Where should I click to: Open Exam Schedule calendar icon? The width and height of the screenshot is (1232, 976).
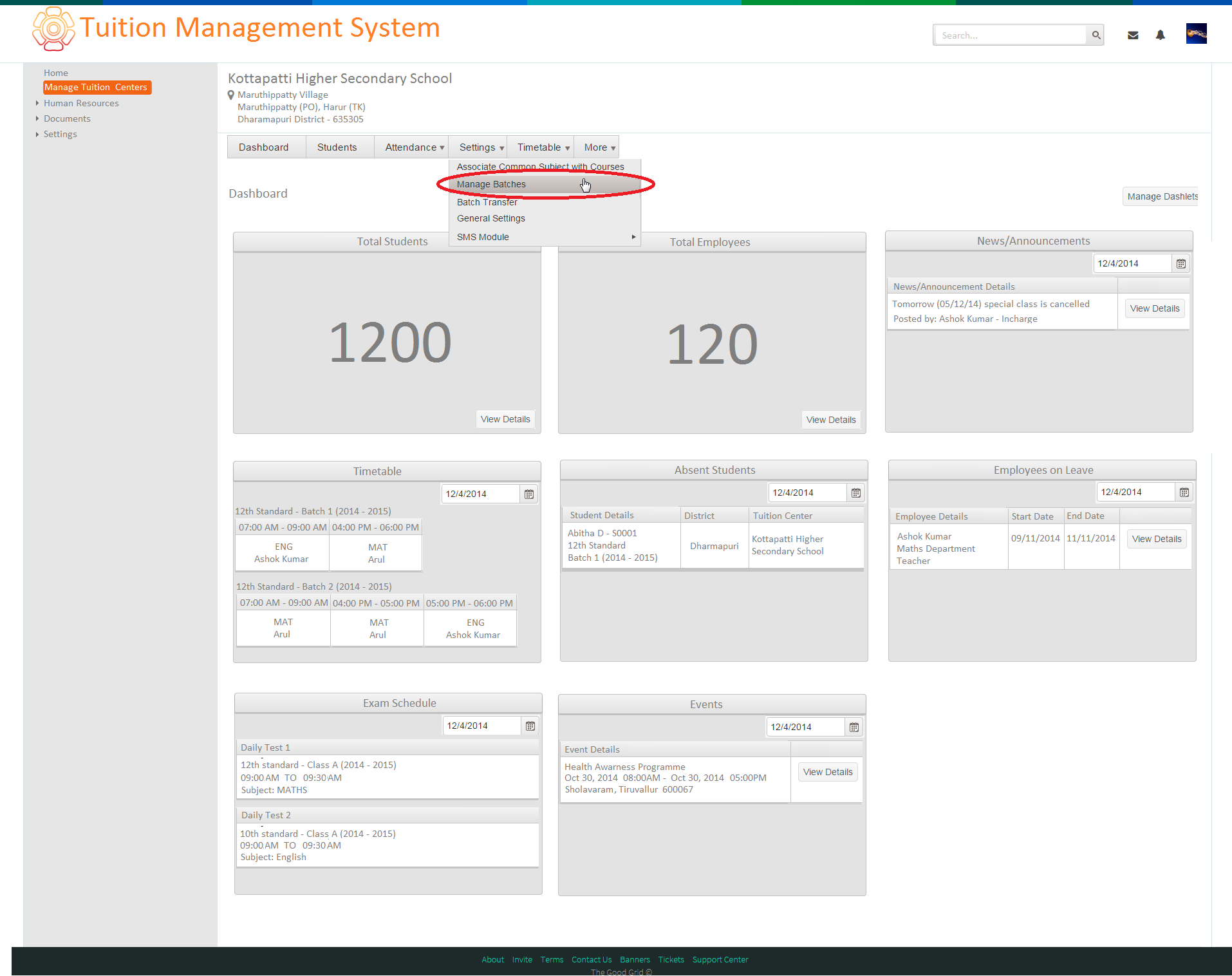click(x=530, y=726)
